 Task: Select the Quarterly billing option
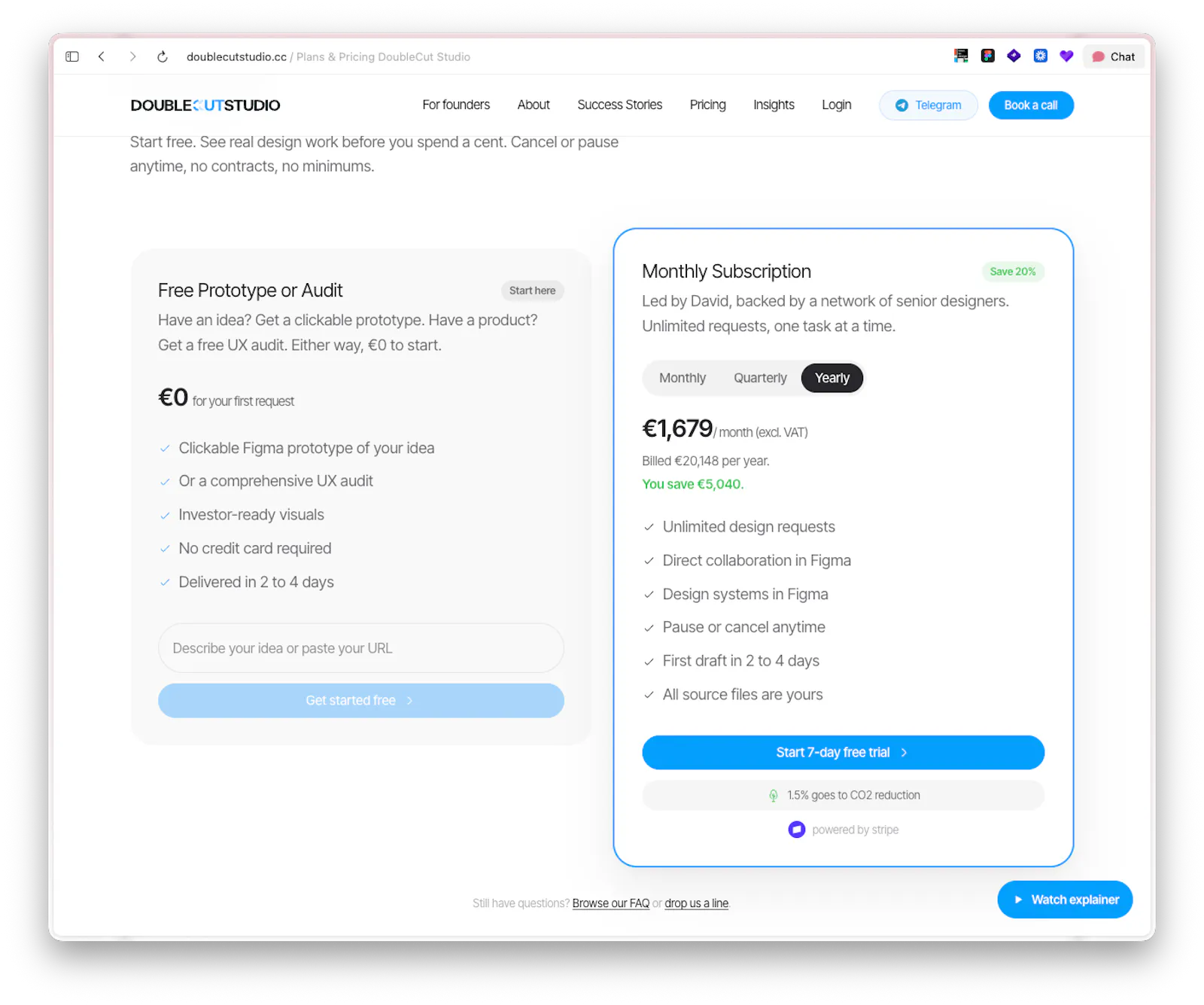(760, 378)
